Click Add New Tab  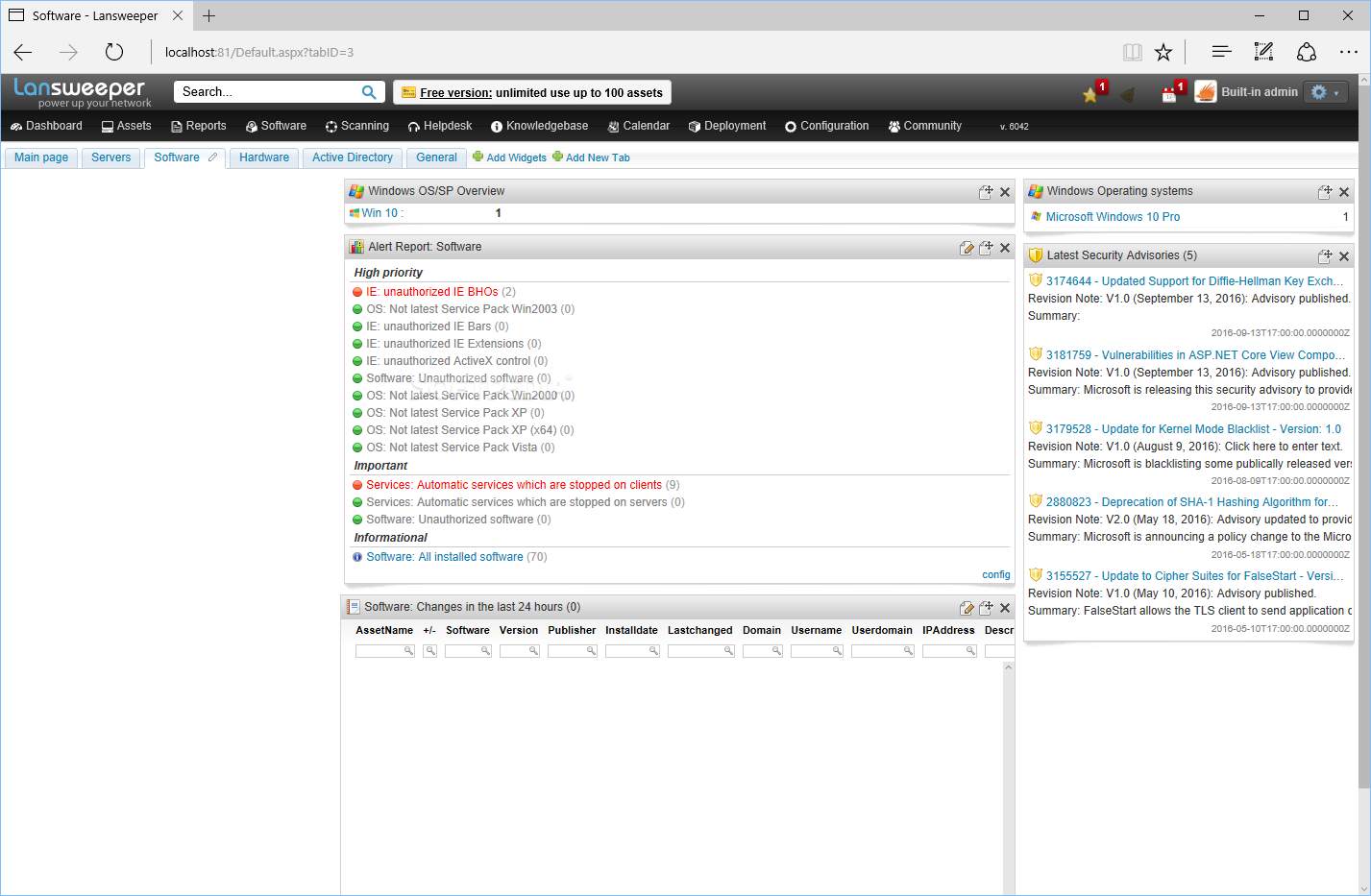tap(591, 157)
